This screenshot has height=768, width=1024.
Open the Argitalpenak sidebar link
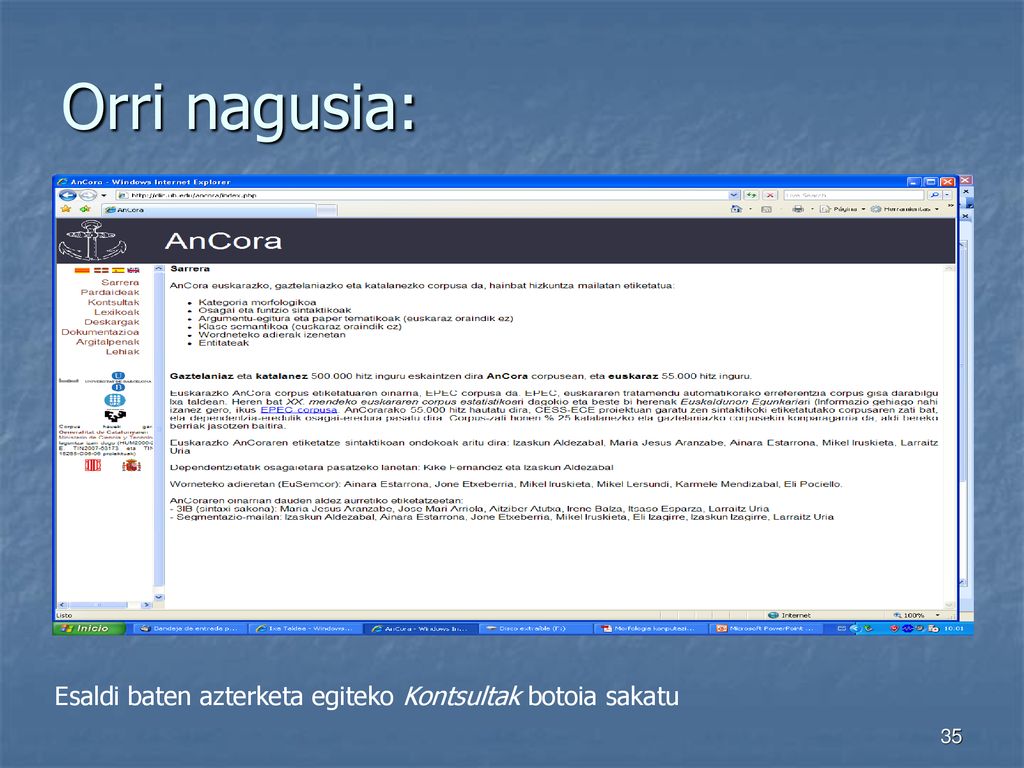(108, 342)
